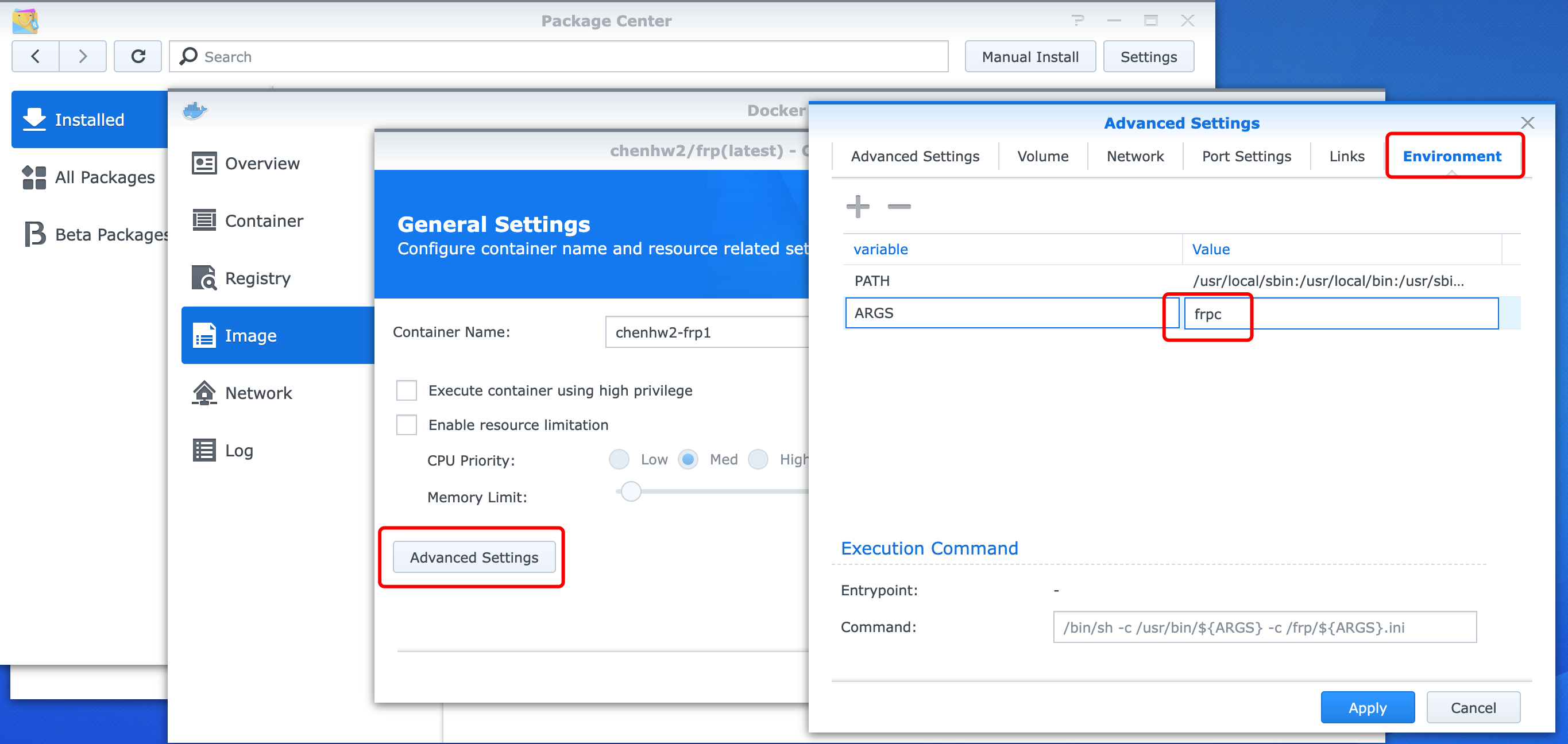
Task: Click the plus icon to add variable
Action: [858, 206]
